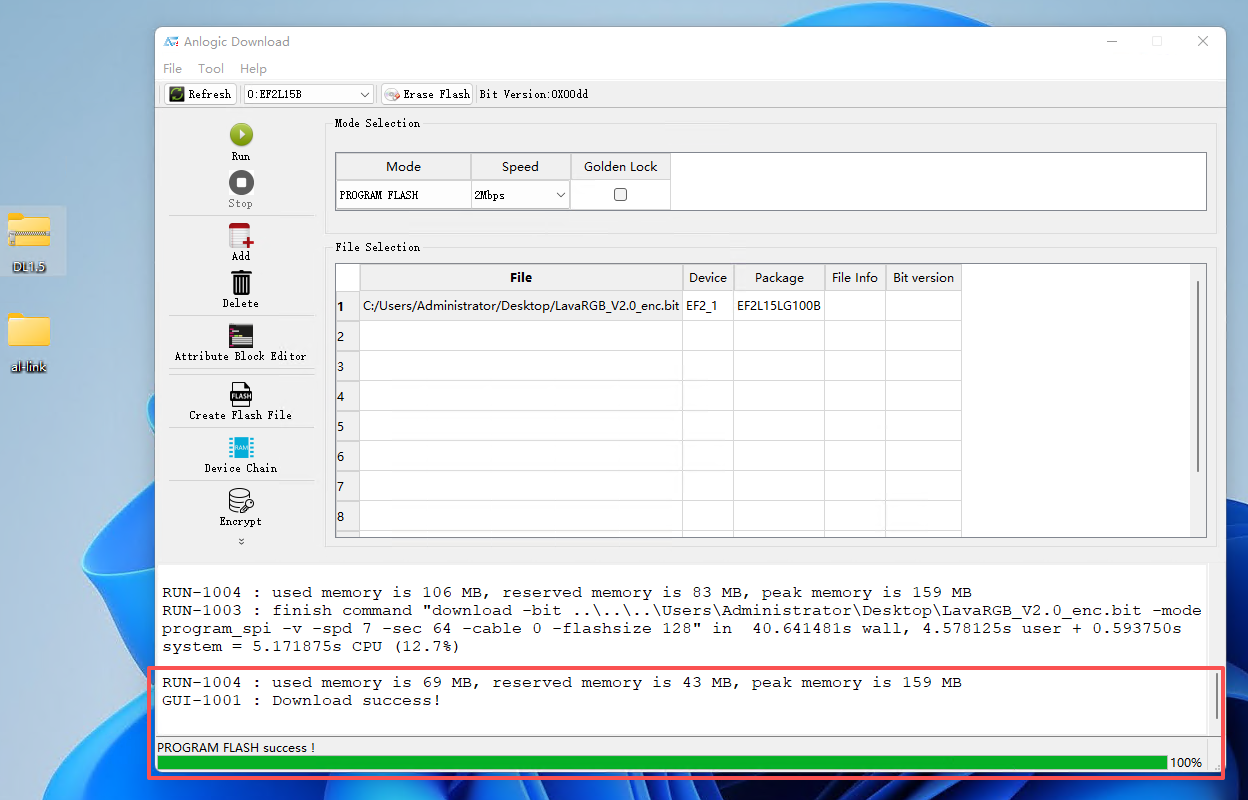Select row header 8 in file table
Image resolution: width=1248 pixels, height=800 pixels.
coord(347,516)
